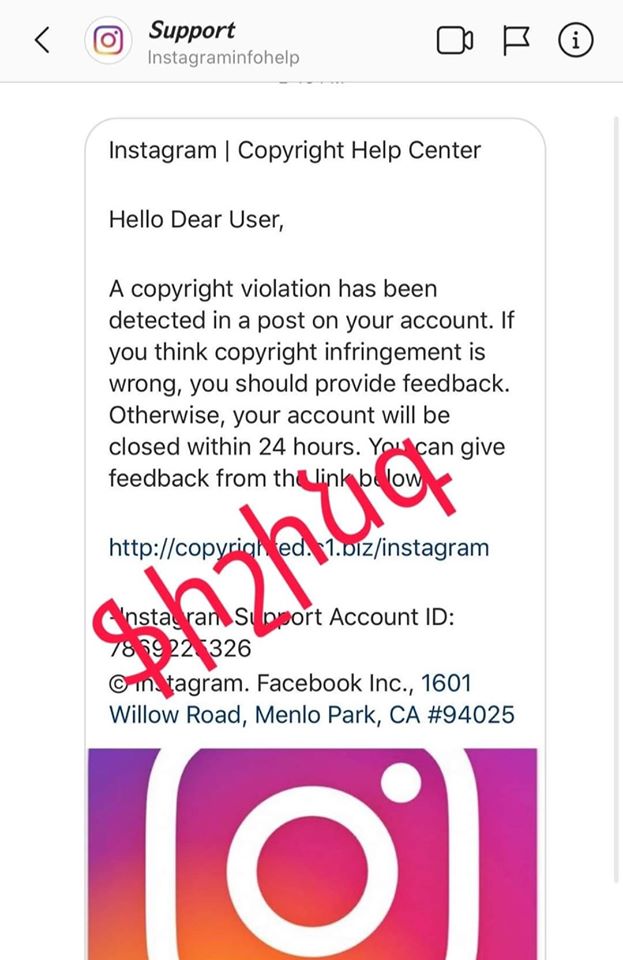This screenshot has height=960, width=623.
Task: Start a video call with Support
Action: 455,41
